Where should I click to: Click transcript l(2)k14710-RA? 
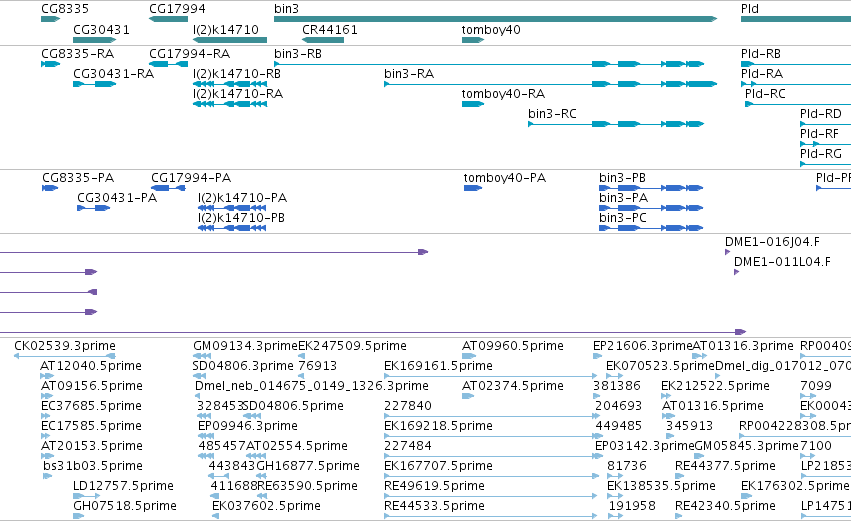(x=238, y=94)
